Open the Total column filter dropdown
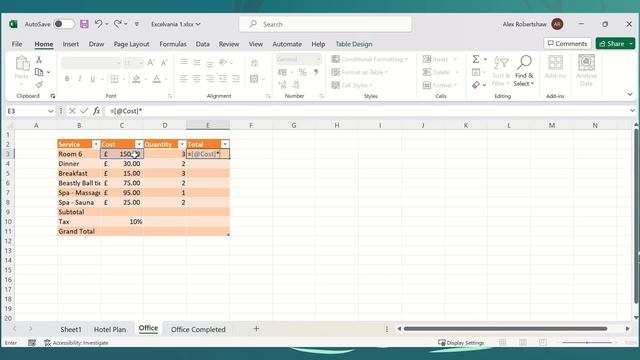This screenshot has width=640, height=360. pyautogui.click(x=225, y=144)
